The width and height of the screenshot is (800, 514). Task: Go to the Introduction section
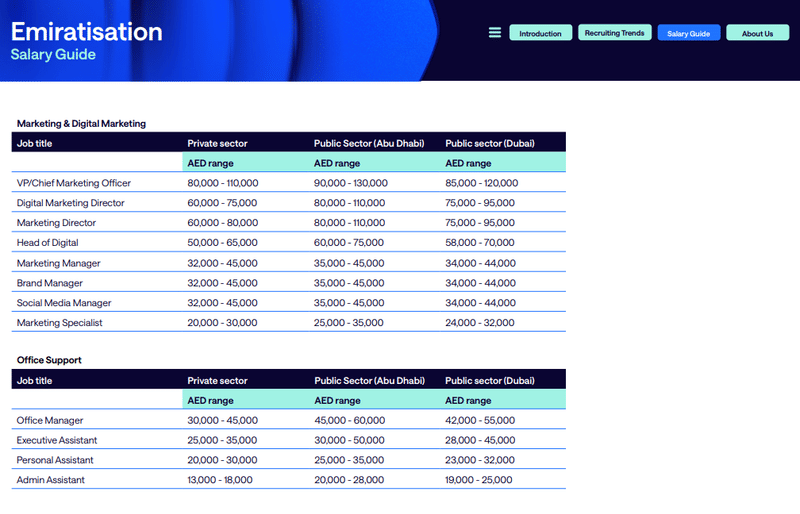(x=540, y=33)
